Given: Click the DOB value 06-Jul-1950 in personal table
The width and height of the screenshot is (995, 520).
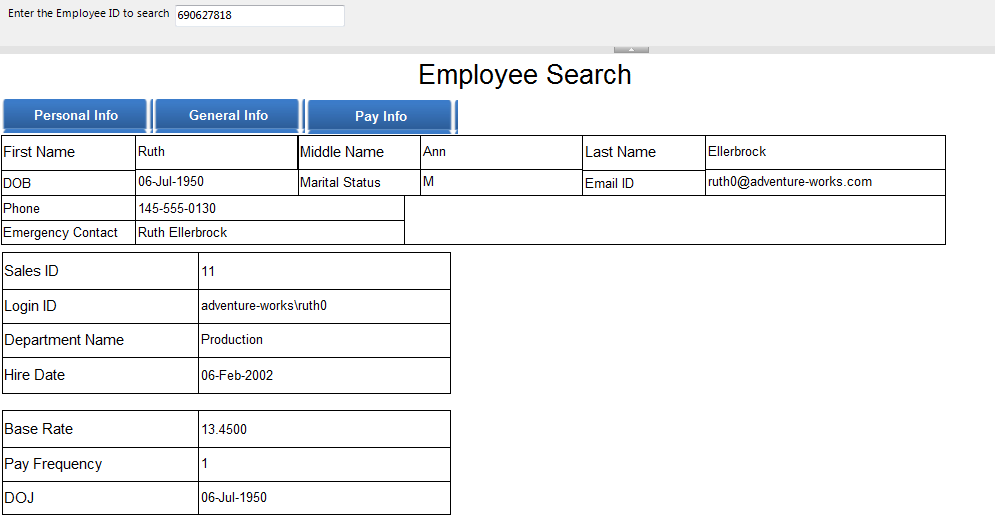Looking at the screenshot, I should coord(171,182).
